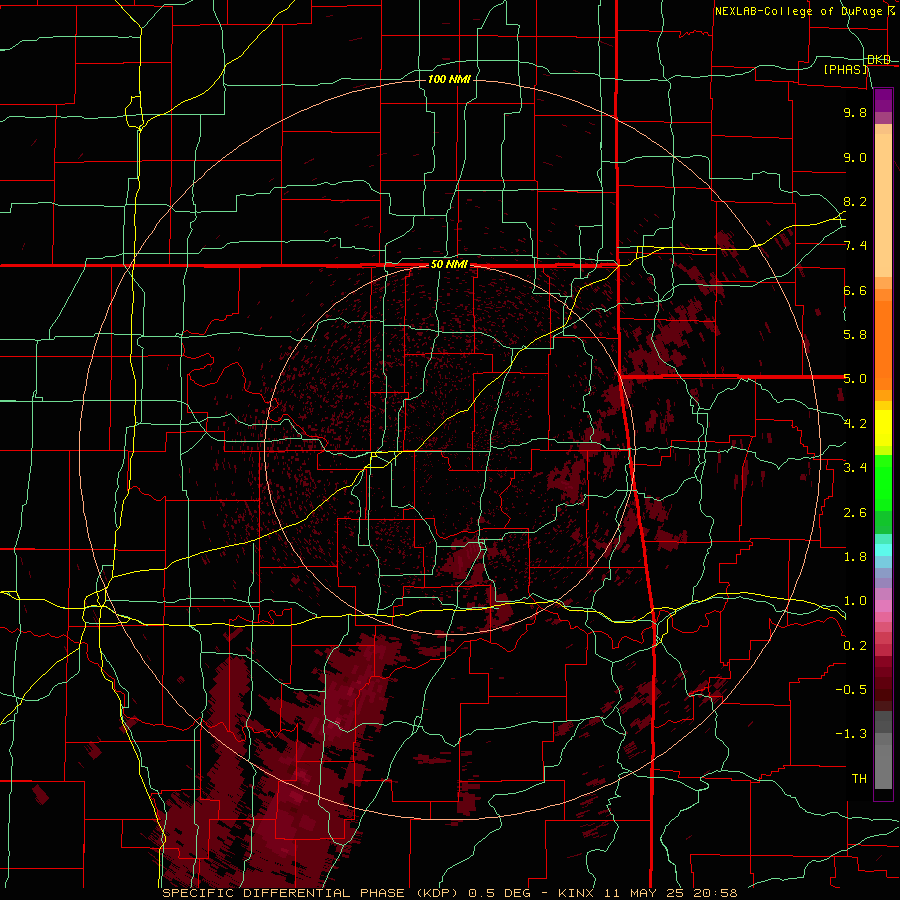900x900 pixels.
Task: Pick the cyan segment of the color bar
Action: click(883, 550)
